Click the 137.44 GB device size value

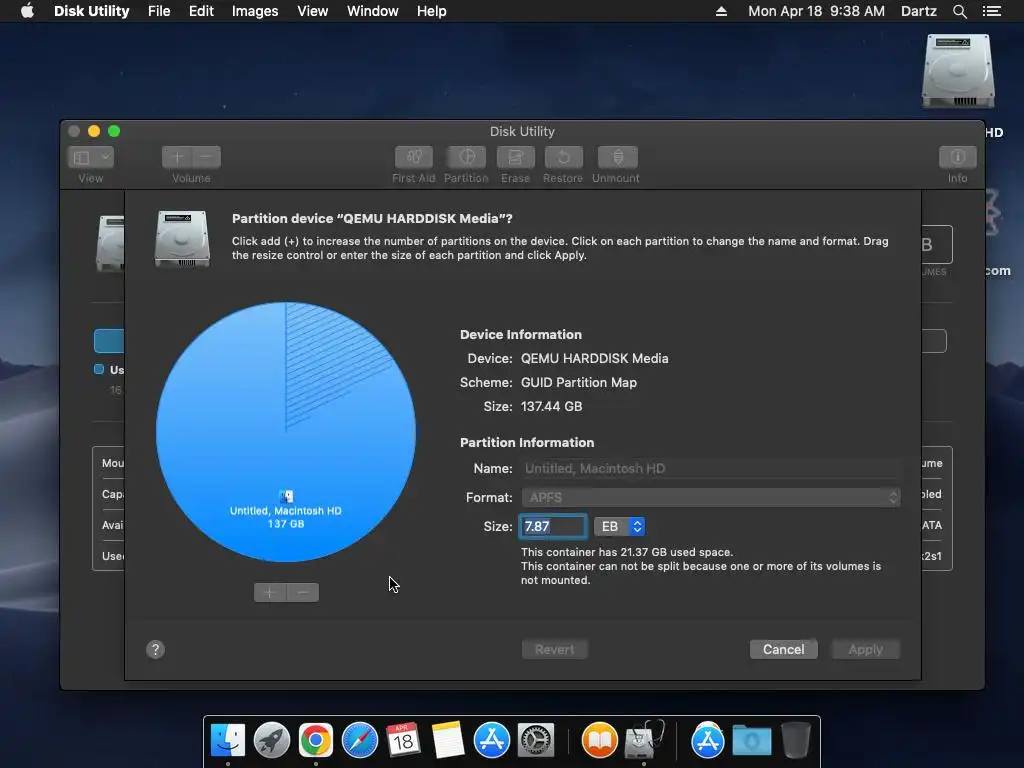point(551,406)
